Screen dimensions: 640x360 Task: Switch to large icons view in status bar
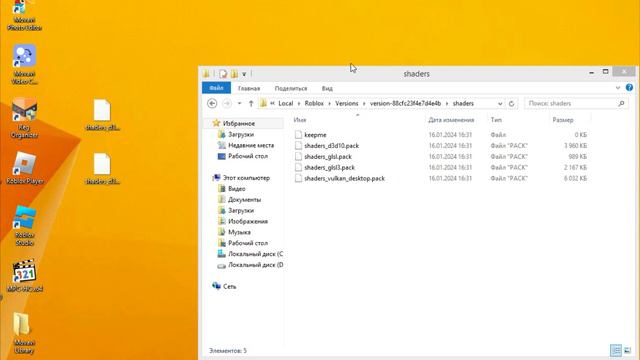628,350
